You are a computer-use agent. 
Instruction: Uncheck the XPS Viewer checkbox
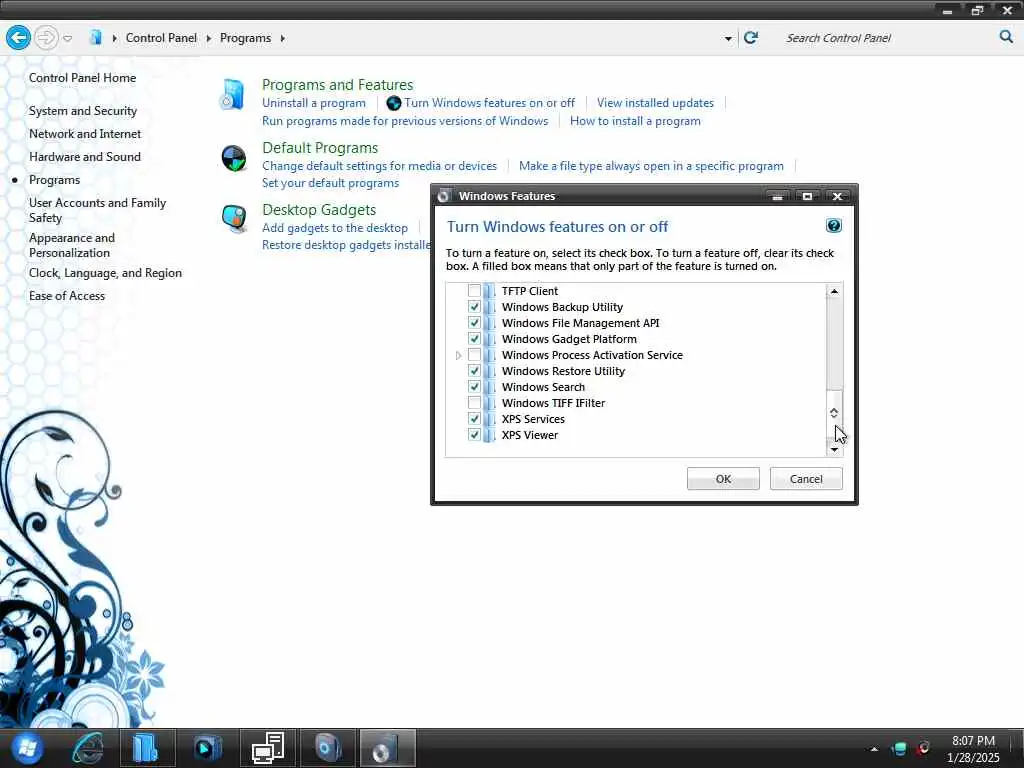tap(474, 435)
